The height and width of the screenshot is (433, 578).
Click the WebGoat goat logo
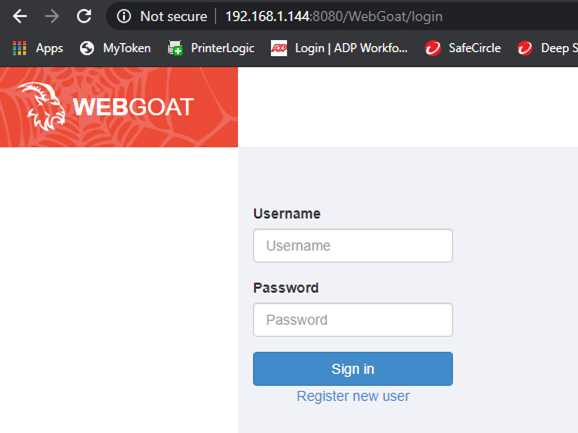coord(42,106)
